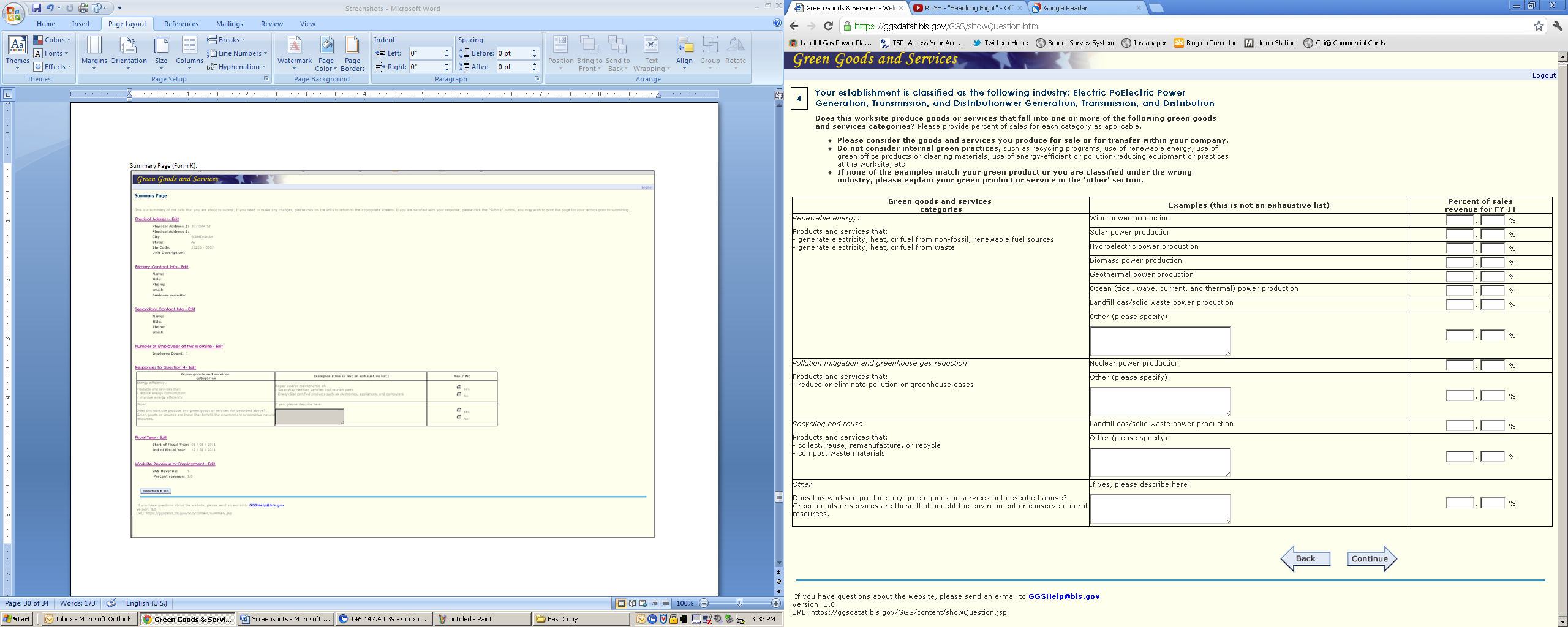Zoom in with the plus button in Word

(775, 603)
